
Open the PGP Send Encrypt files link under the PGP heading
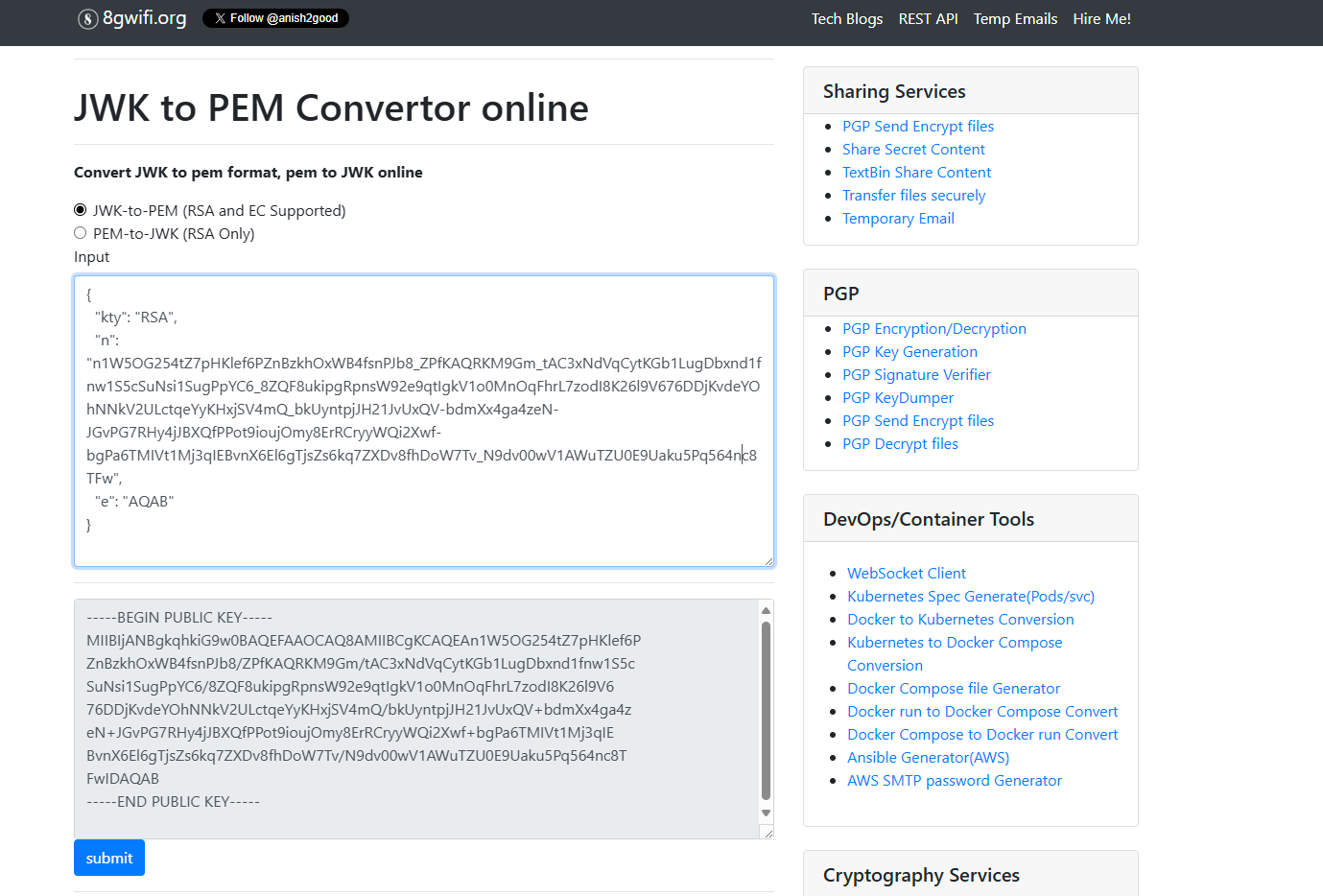pyautogui.click(x=918, y=421)
